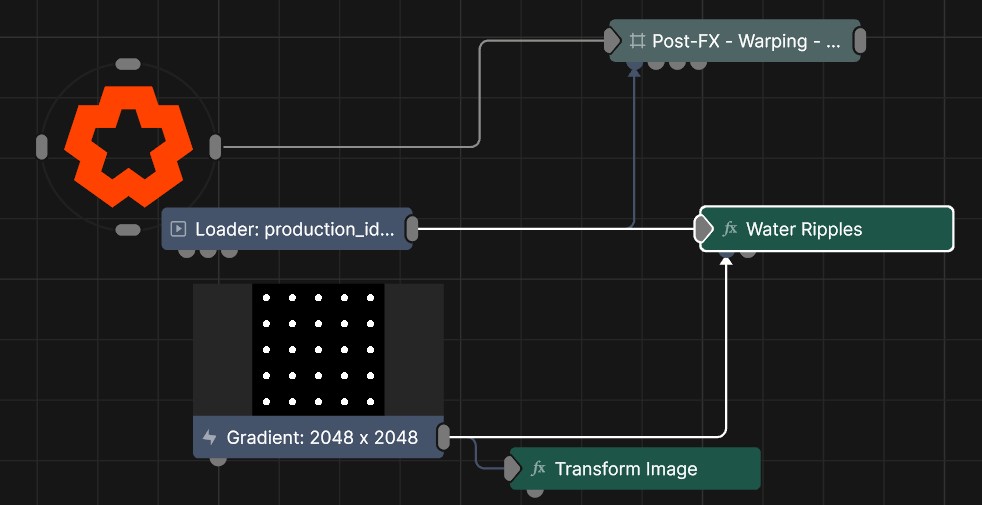Click the dot grid thumbnail of Gradient node

coord(318,350)
